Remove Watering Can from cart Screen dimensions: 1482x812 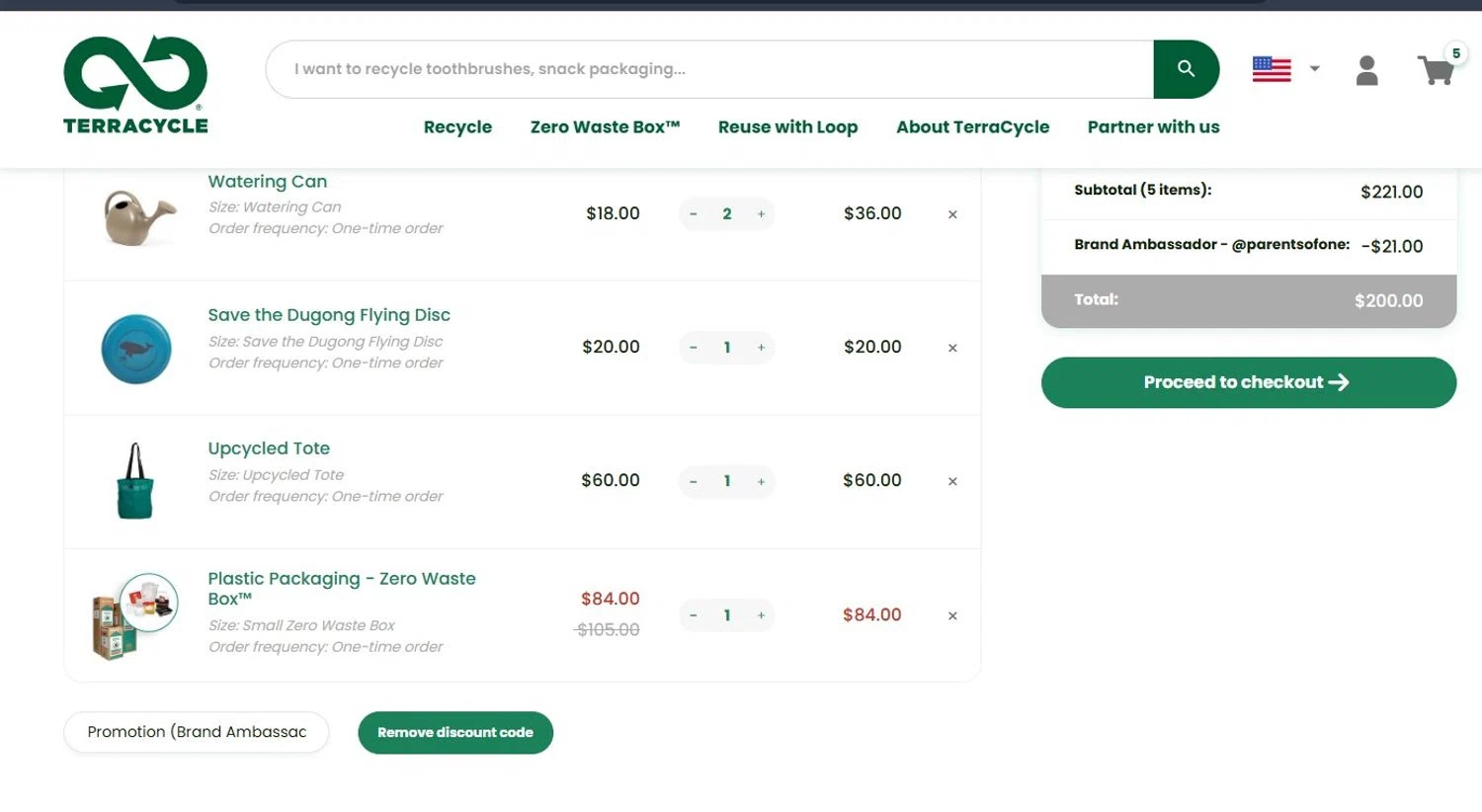point(952,214)
